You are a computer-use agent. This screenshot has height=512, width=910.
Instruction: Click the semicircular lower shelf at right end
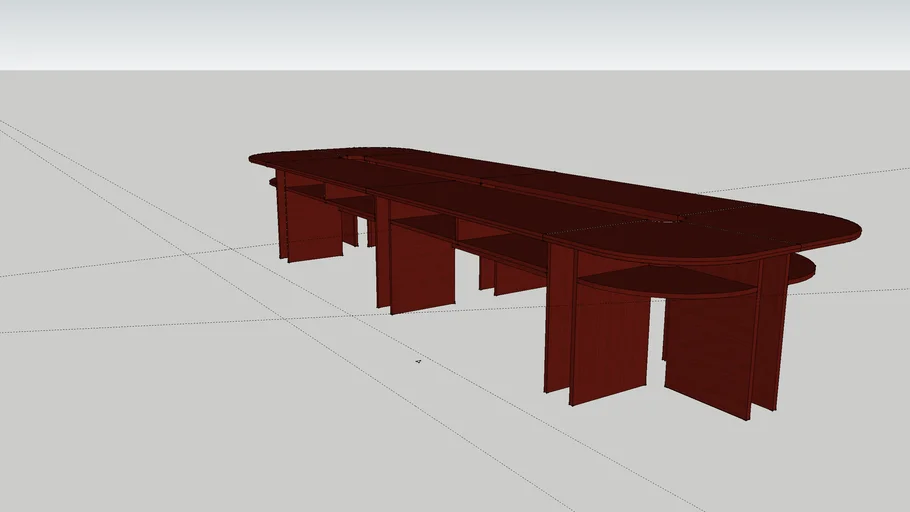pyautogui.click(x=670, y=280)
